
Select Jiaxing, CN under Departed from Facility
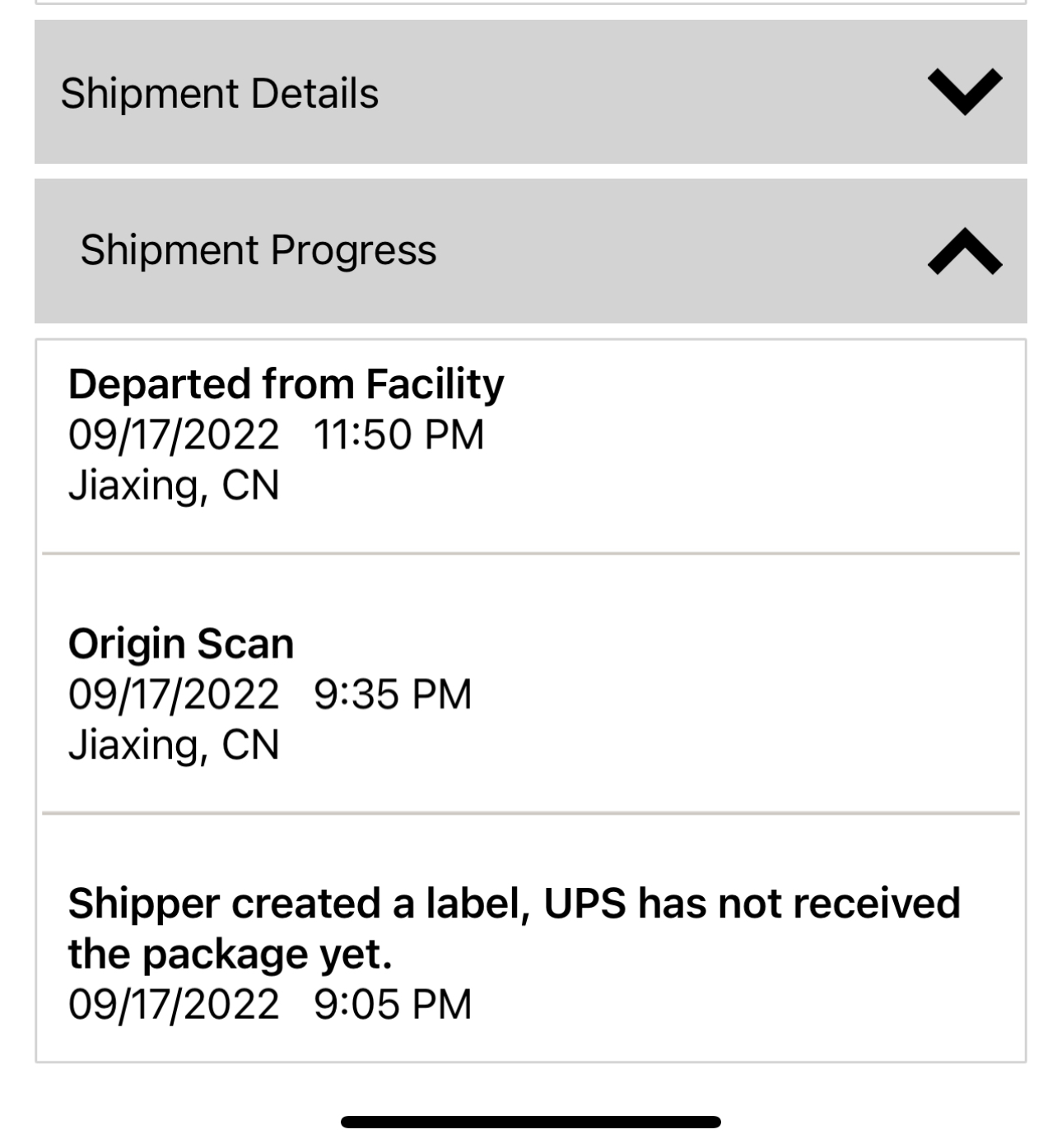tap(174, 485)
